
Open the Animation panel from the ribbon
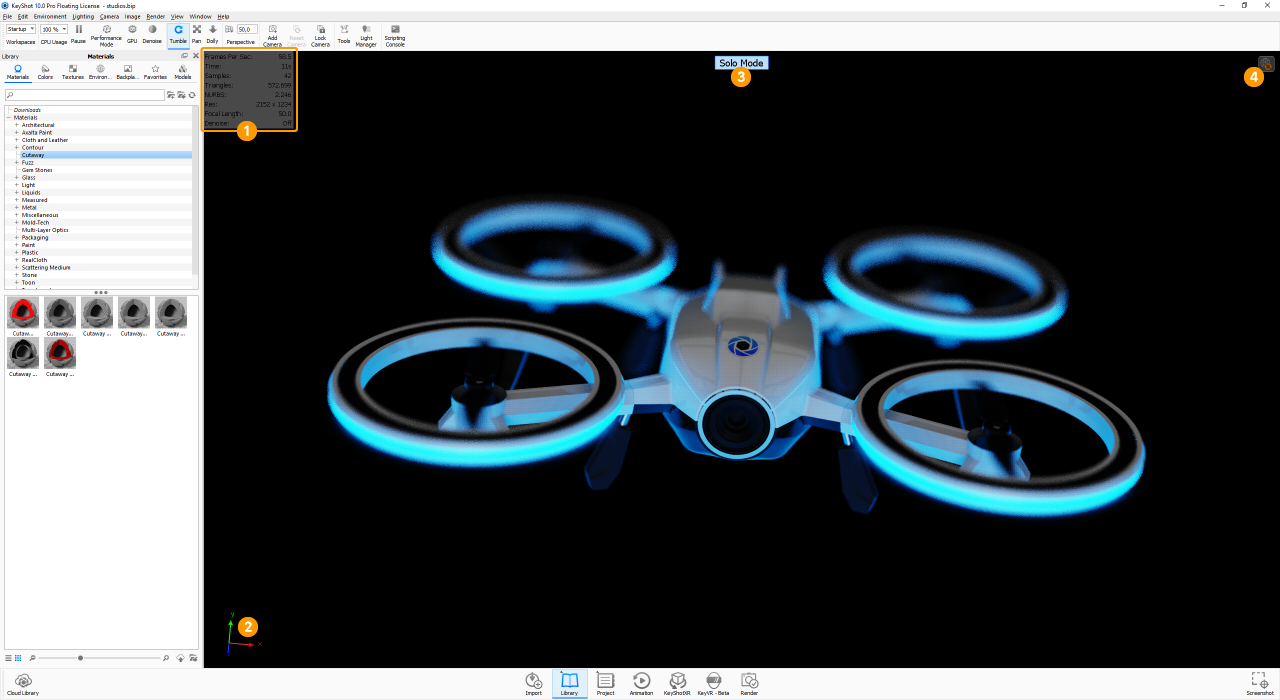641,682
